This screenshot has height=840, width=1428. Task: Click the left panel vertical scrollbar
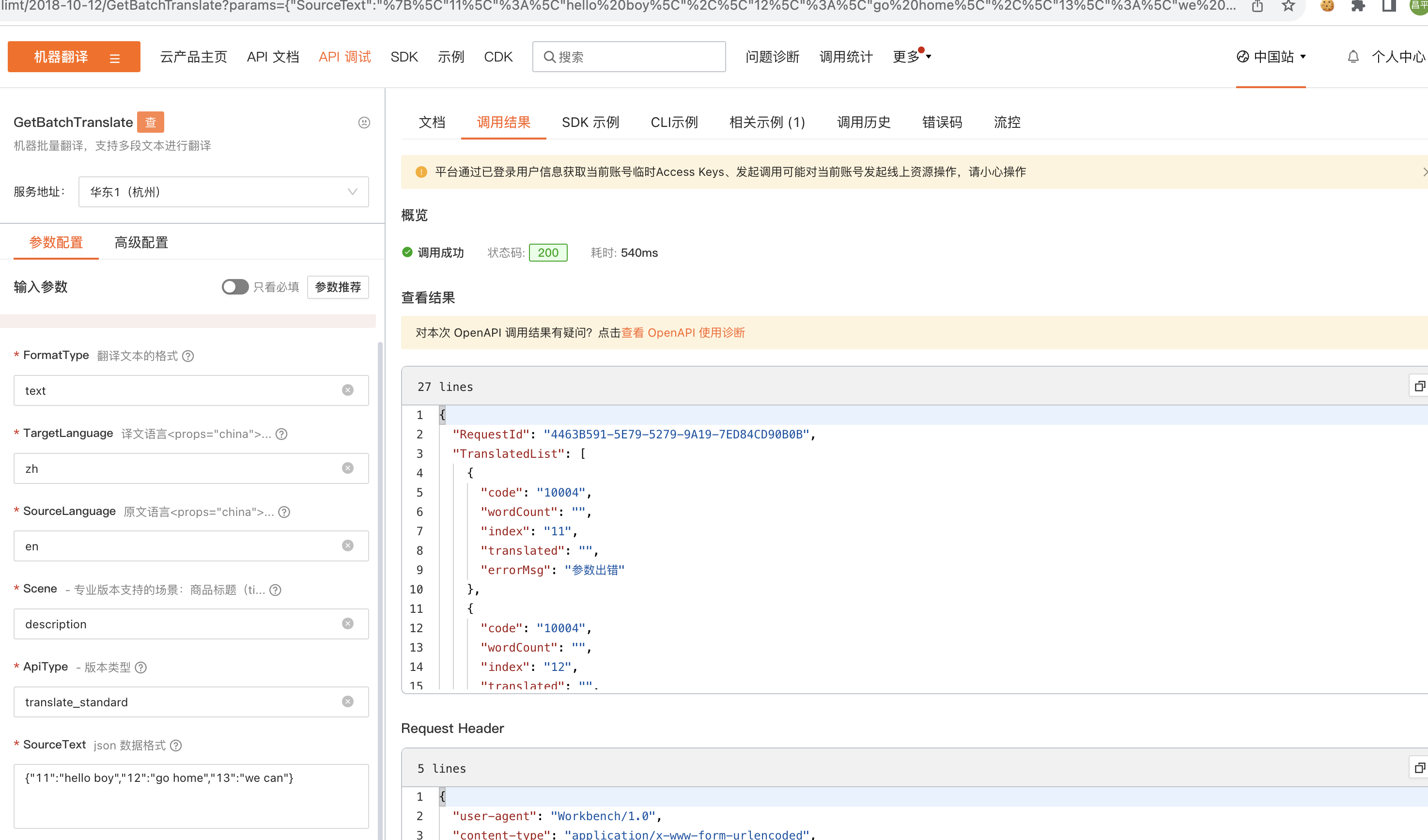(x=380, y=590)
